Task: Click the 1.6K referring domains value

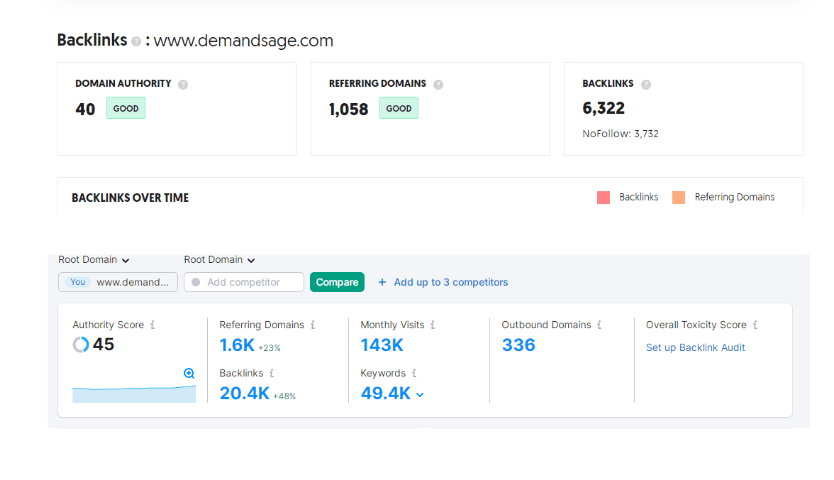Action: [x=237, y=345]
